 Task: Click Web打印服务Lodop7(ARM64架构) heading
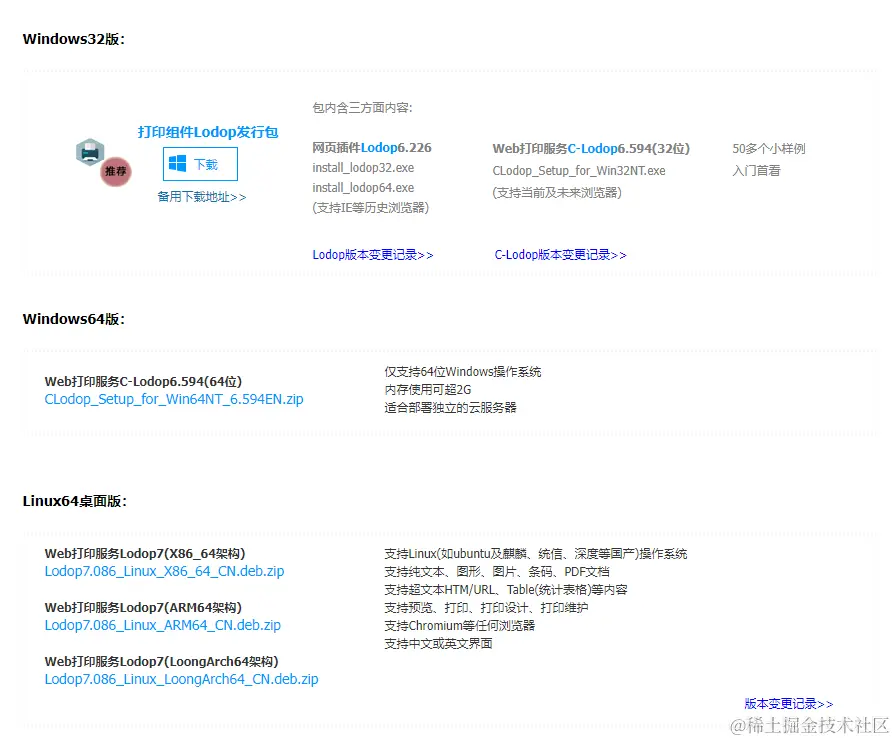coord(143,607)
